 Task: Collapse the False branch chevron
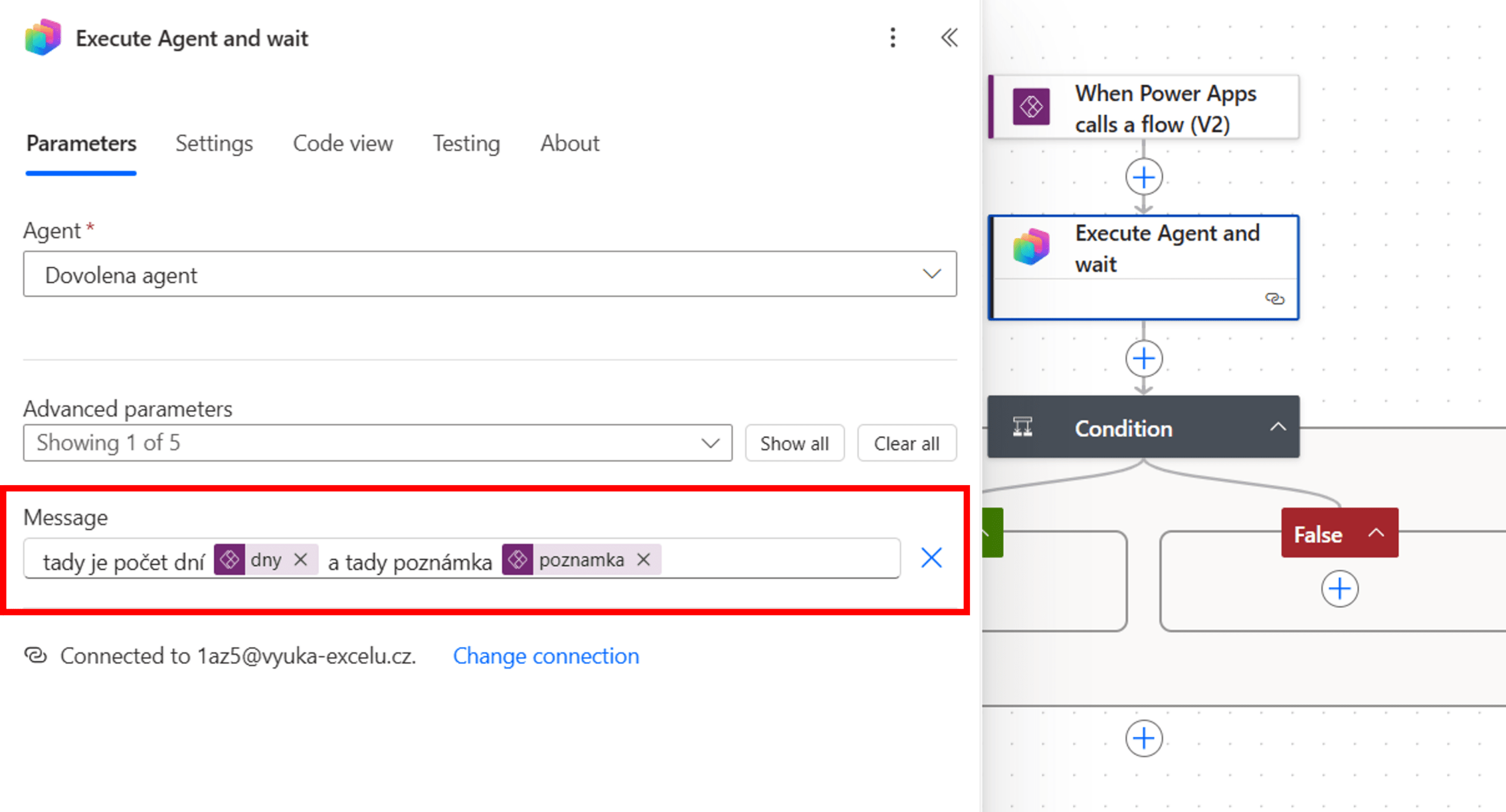tap(1377, 533)
